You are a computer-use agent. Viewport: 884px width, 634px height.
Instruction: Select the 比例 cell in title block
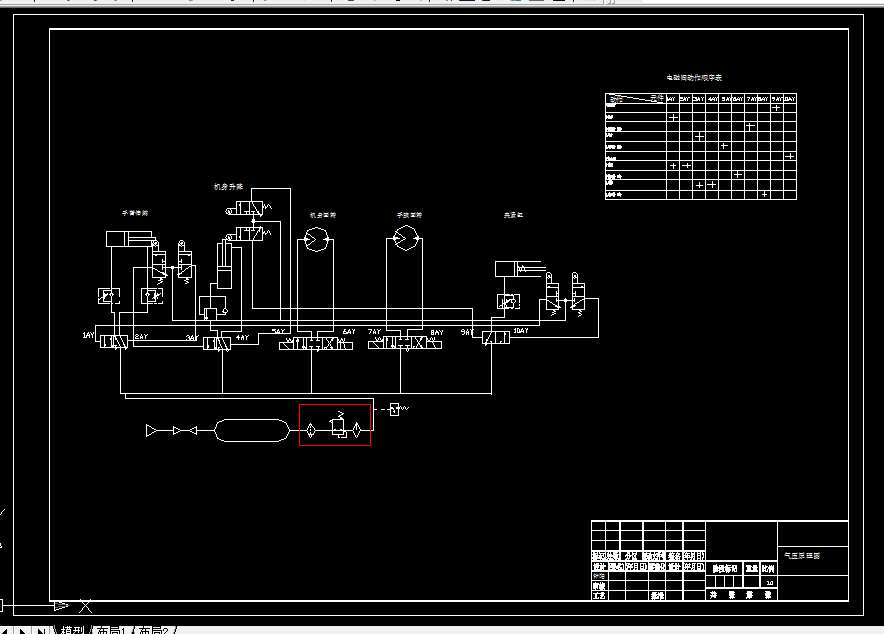tap(768, 569)
